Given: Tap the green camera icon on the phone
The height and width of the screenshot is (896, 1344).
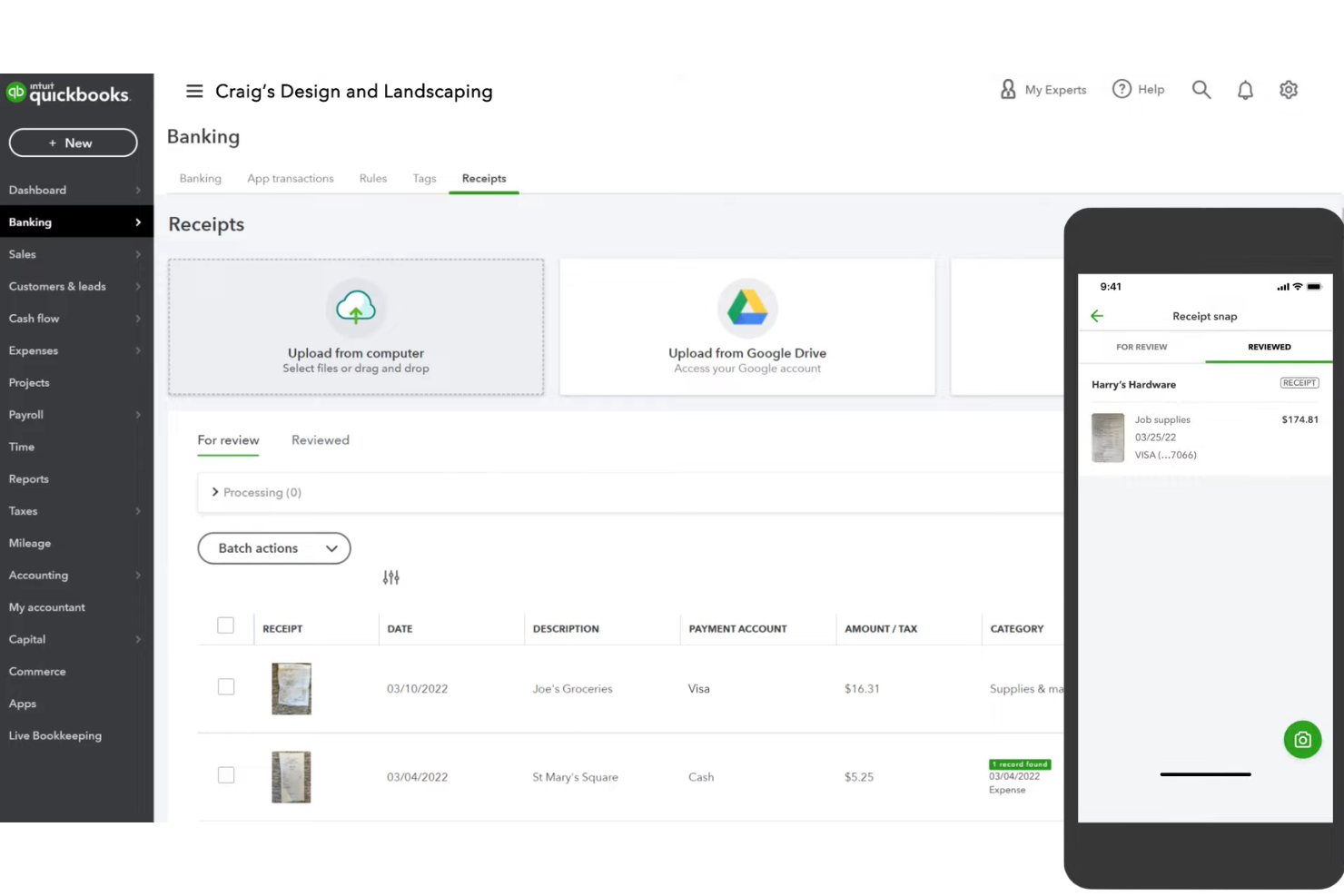Looking at the screenshot, I should pyautogui.click(x=1302, y=739).
